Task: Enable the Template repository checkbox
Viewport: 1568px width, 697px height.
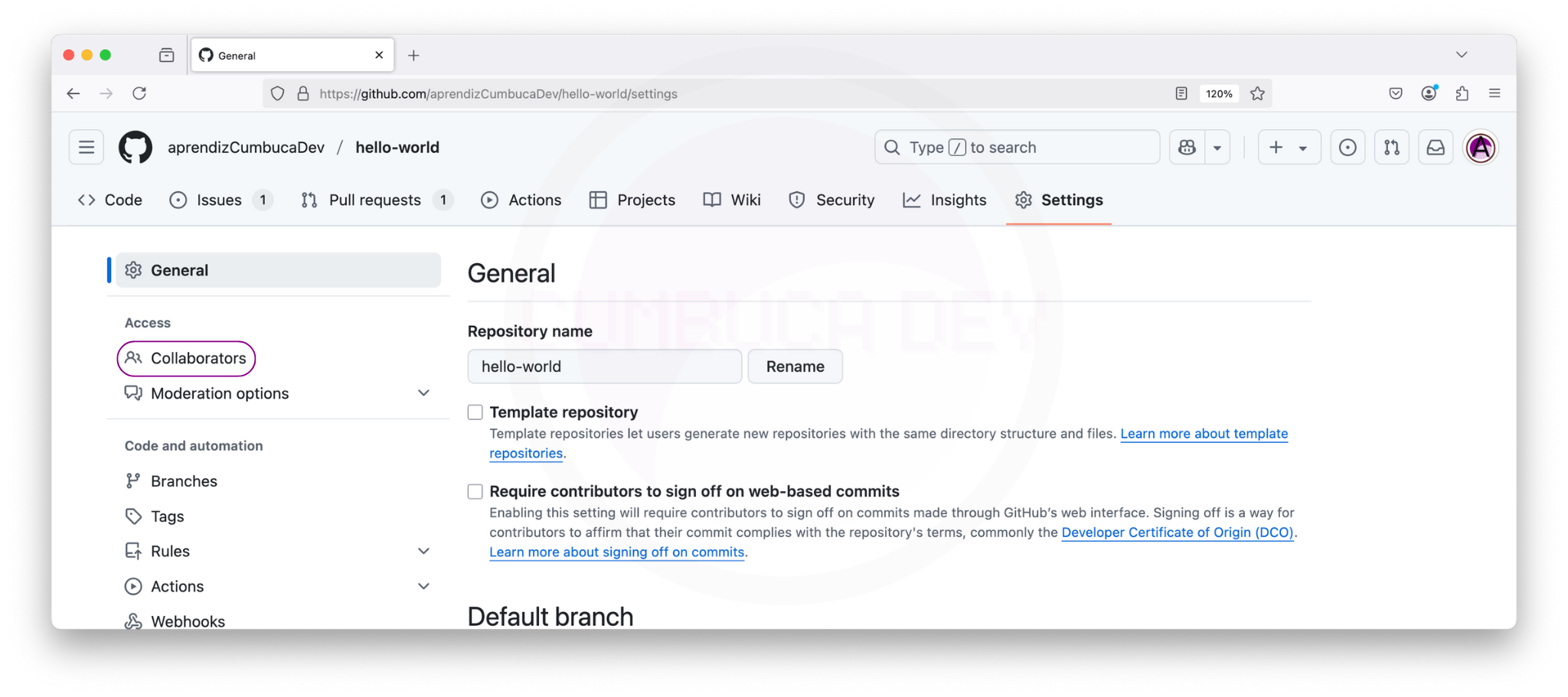Action: pos(475,412)
